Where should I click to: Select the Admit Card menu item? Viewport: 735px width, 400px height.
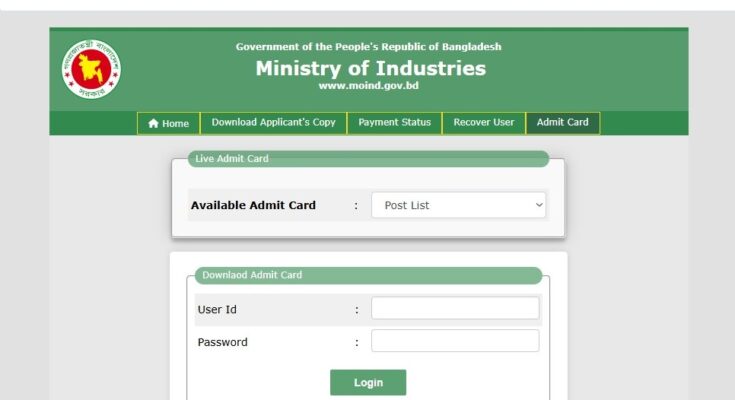562,123
